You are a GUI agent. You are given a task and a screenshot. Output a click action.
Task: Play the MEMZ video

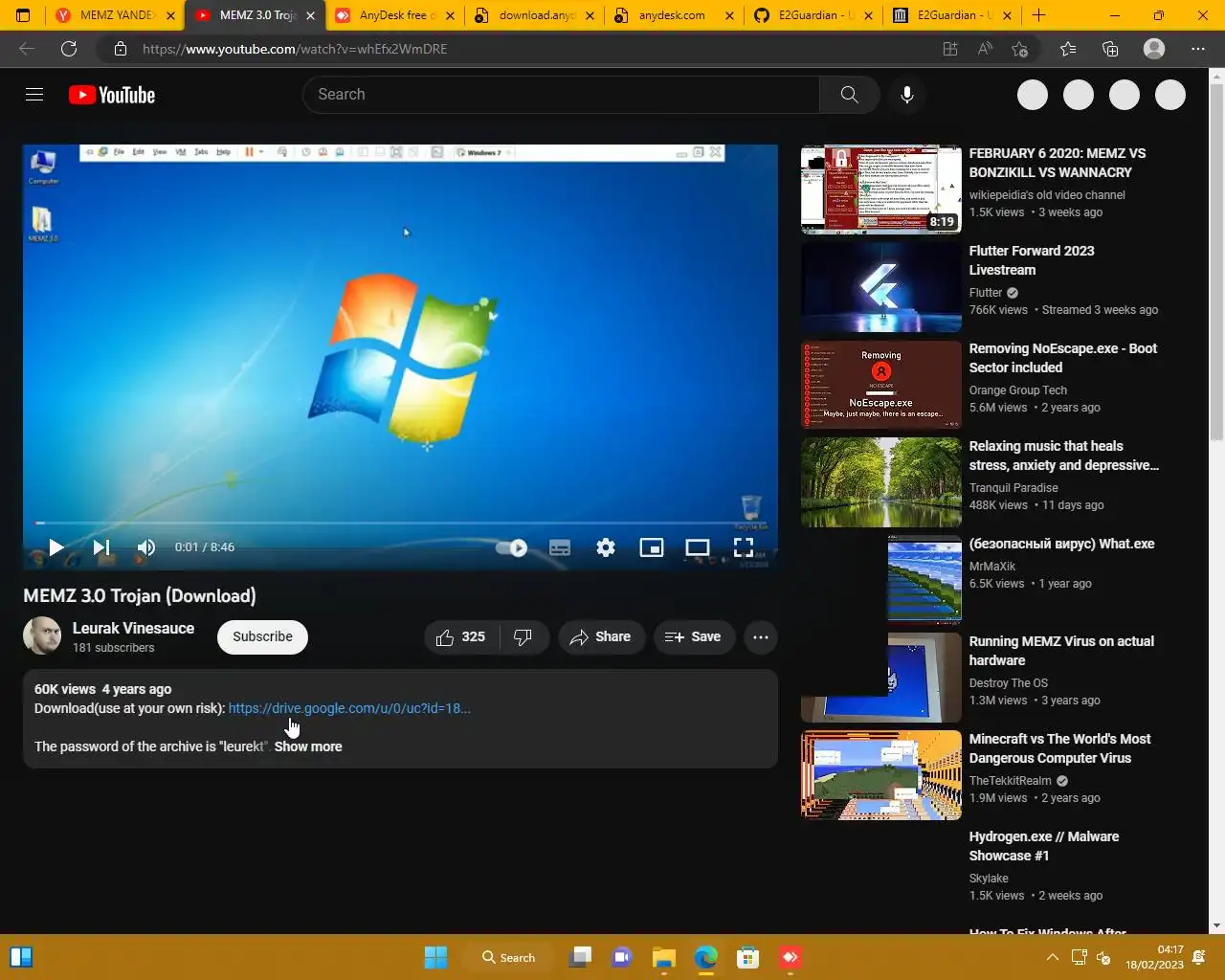[56, 547]
